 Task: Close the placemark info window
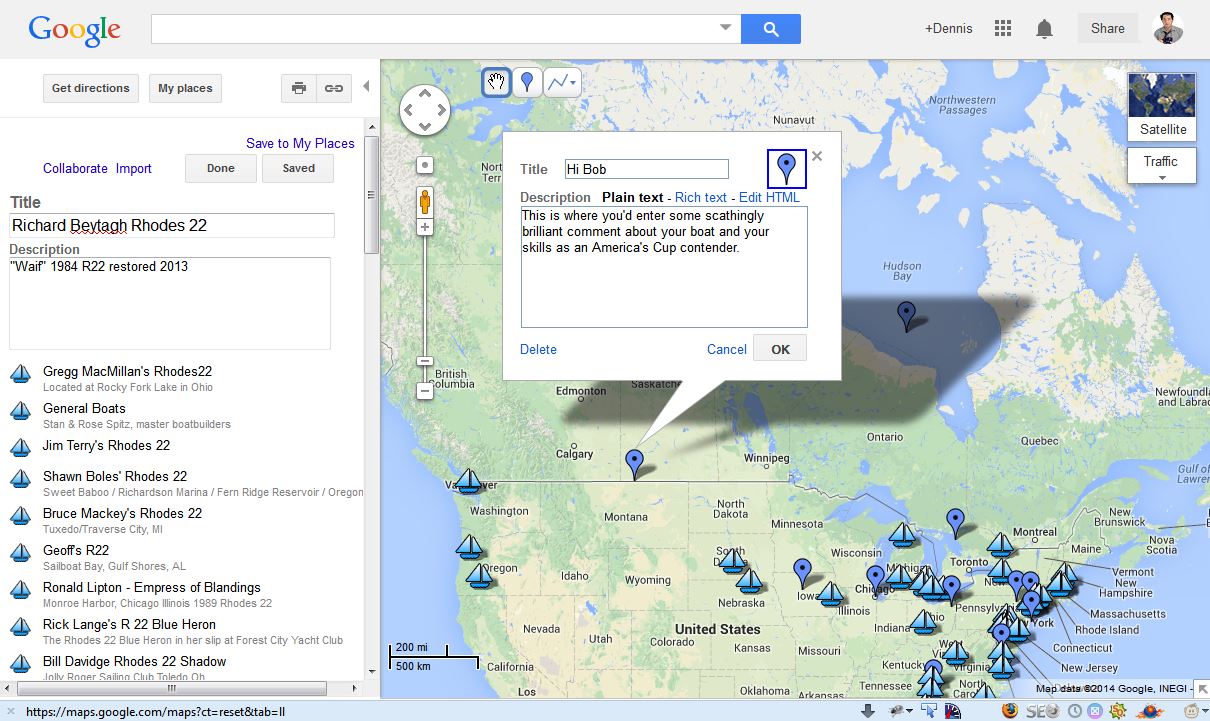click(x=817, y=156)
